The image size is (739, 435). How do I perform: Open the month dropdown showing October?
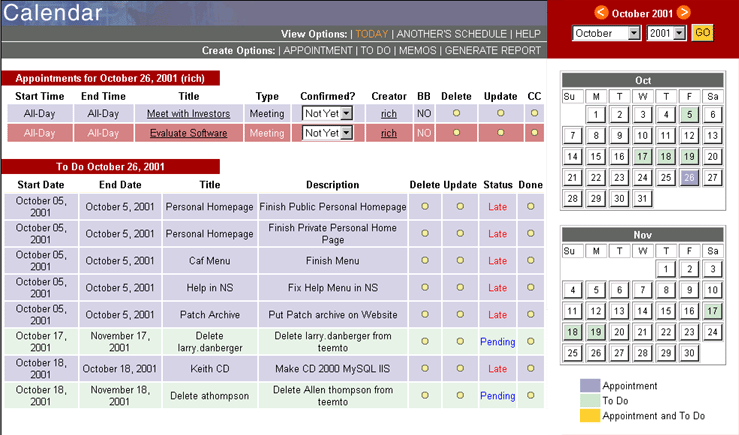click(606, 33)
